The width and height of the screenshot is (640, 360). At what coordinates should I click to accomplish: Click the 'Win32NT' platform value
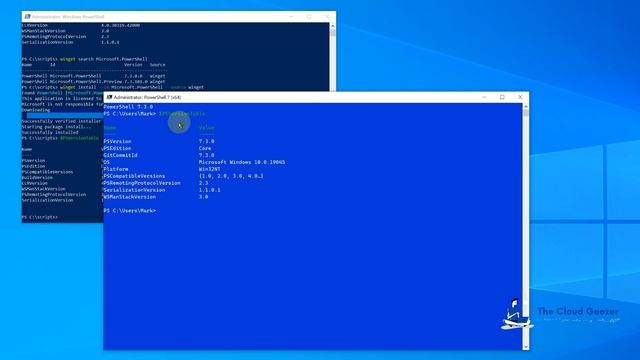pyautogui.click(x=209, y=169)
